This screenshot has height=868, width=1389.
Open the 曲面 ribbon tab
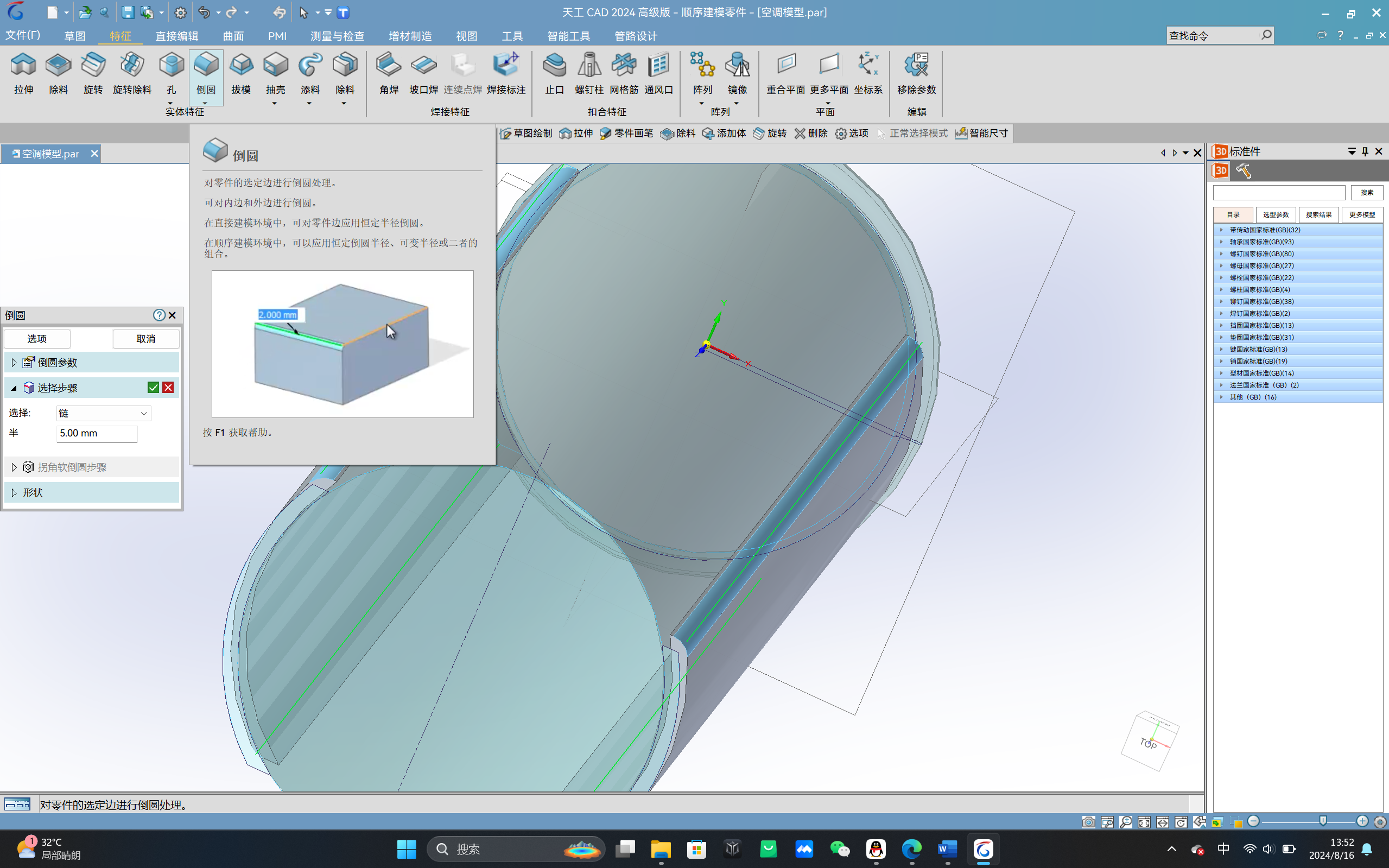point(233,36)
